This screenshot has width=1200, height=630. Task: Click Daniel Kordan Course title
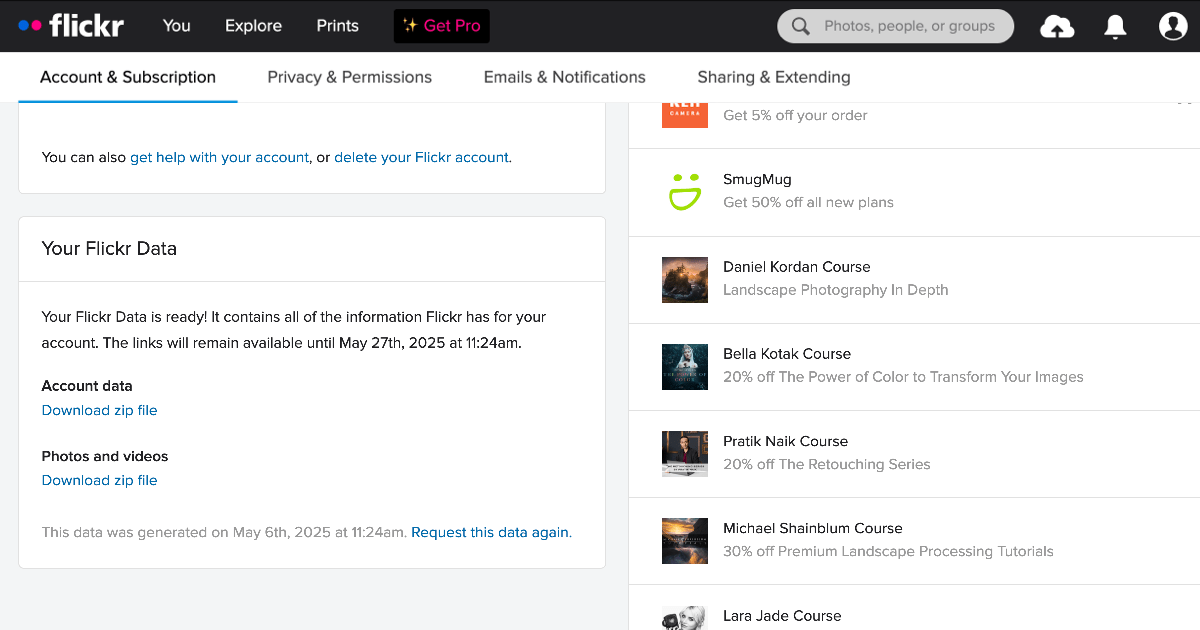tap(797, 267)
